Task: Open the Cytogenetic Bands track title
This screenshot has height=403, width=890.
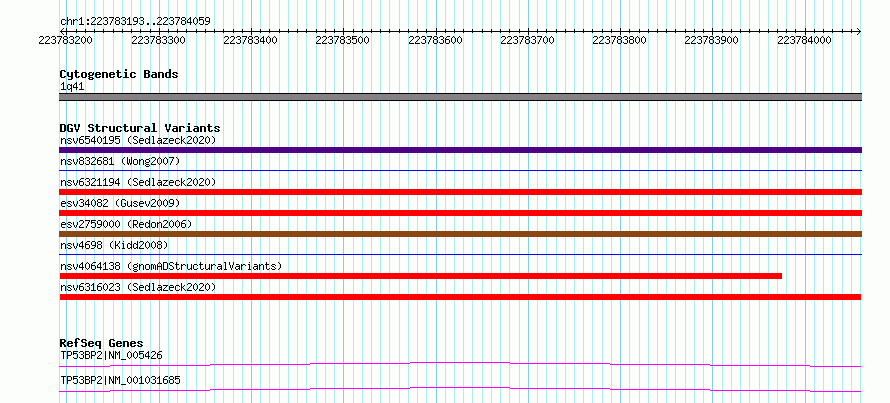Action: [x=119, y=74]
